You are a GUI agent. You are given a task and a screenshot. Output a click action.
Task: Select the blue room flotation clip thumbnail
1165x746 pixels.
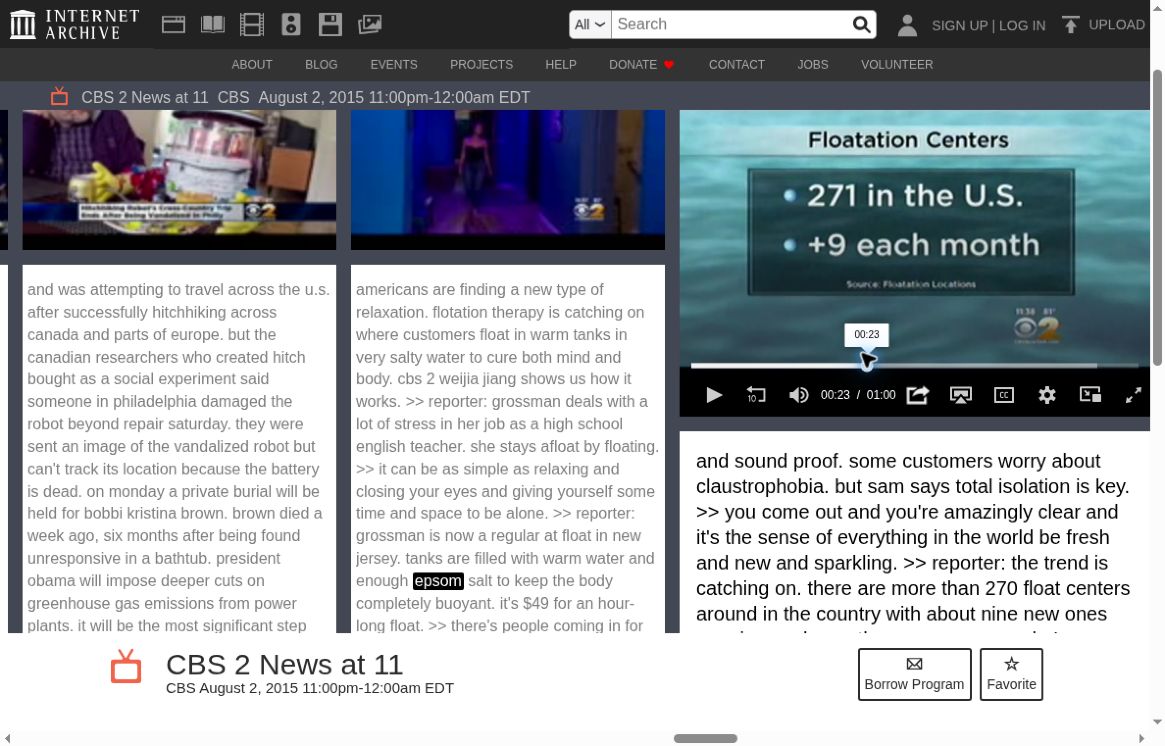pos(507,179)
